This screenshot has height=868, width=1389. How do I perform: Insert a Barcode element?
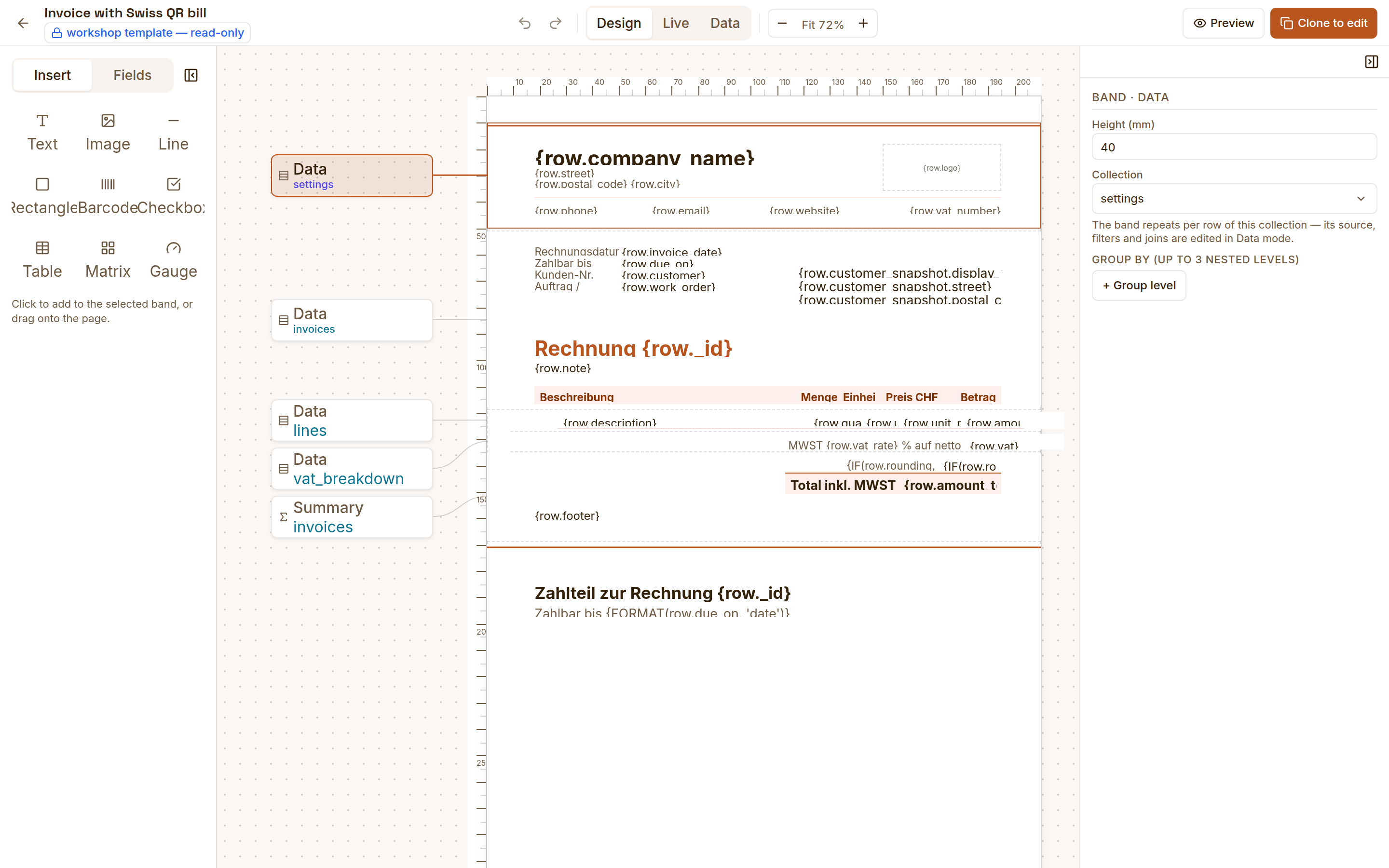click(108, 197)
